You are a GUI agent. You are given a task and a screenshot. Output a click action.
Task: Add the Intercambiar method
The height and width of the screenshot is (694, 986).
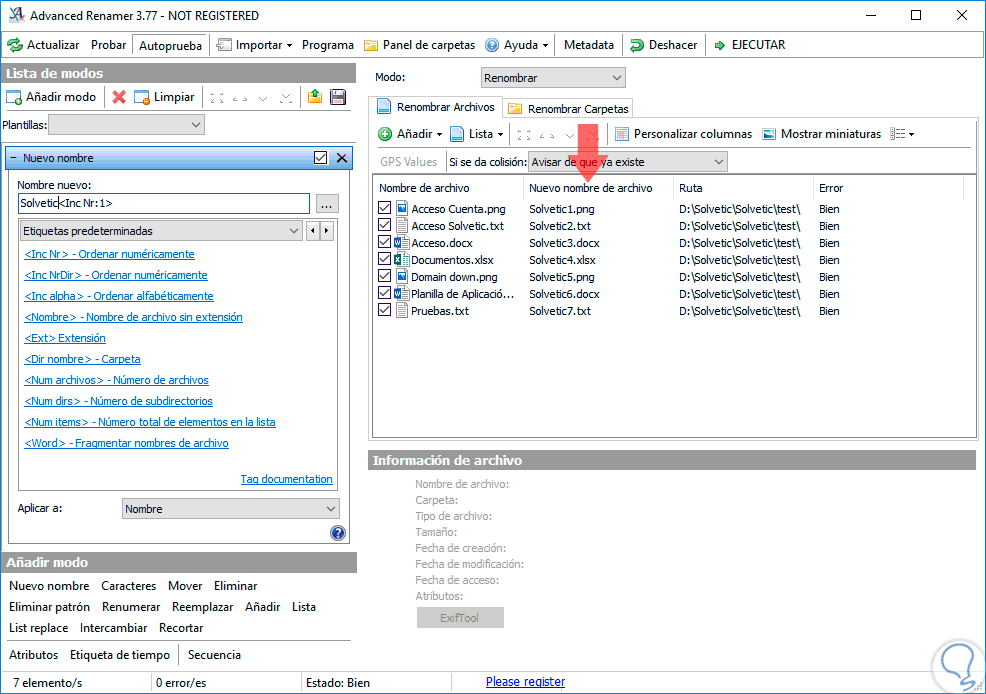[x=113, y=628]
